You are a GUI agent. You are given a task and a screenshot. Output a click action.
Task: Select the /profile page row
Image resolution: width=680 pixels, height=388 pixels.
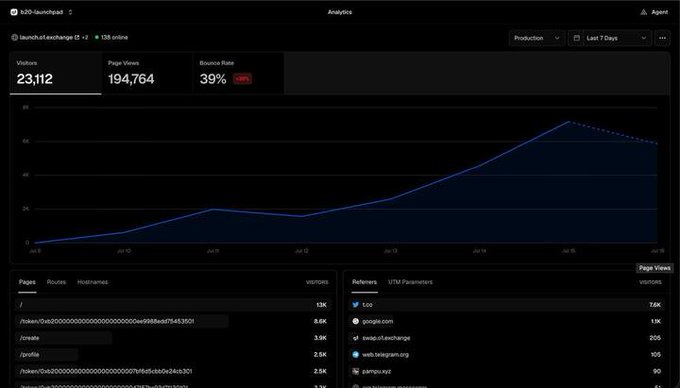click(173, 355)
